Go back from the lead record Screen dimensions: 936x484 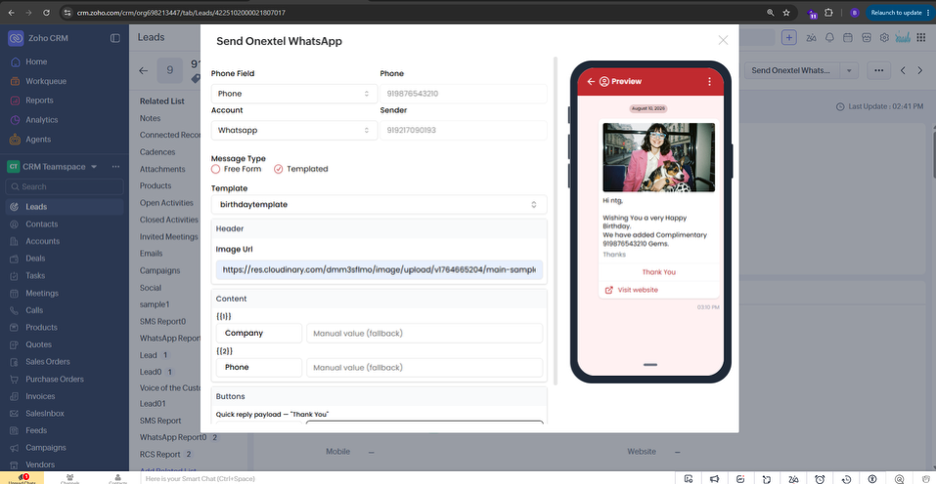point(143,70)
